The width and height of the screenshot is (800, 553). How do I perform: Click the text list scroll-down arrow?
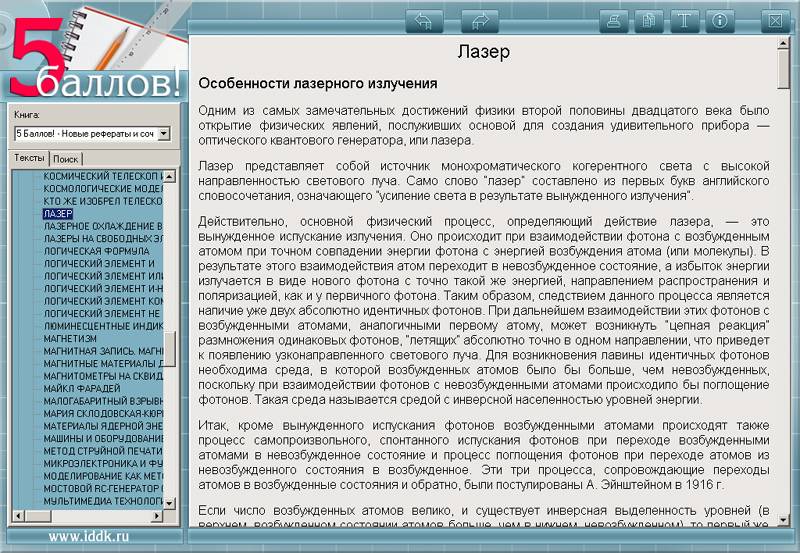coord(169,504)
